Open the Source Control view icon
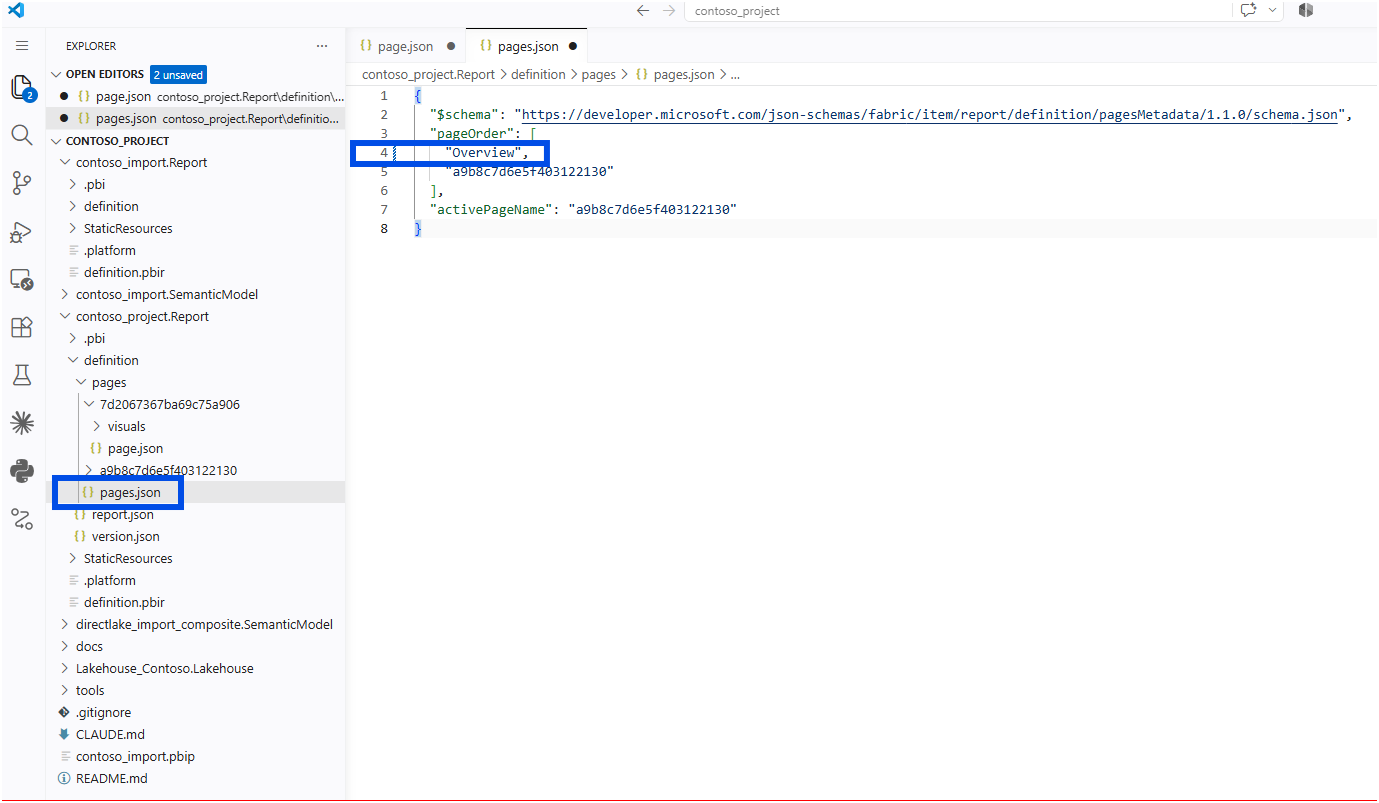The height and width of the screenshot is (803, 1379). coord(22,183)
